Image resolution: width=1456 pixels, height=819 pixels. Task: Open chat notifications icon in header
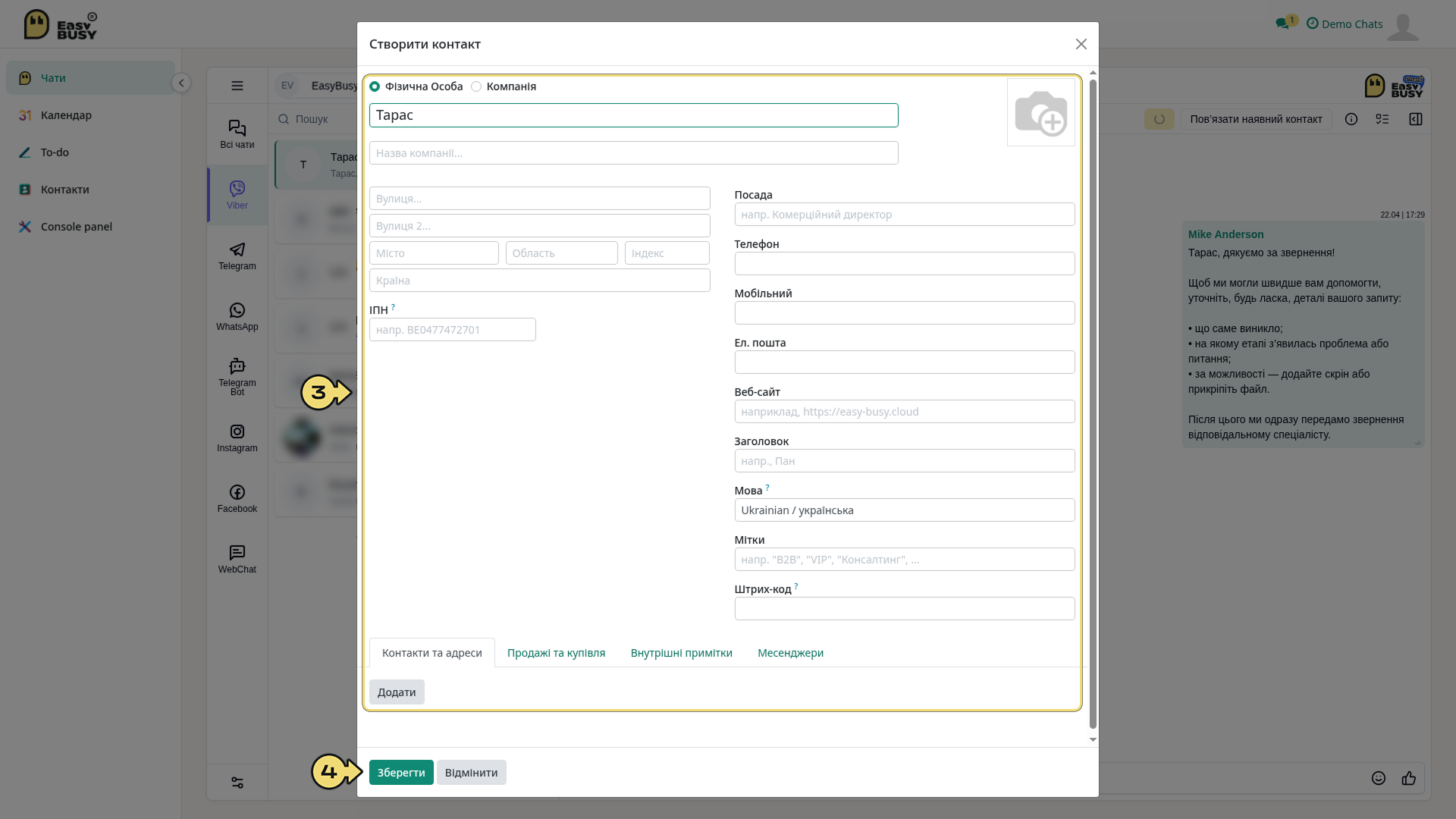pos(1284,24)
